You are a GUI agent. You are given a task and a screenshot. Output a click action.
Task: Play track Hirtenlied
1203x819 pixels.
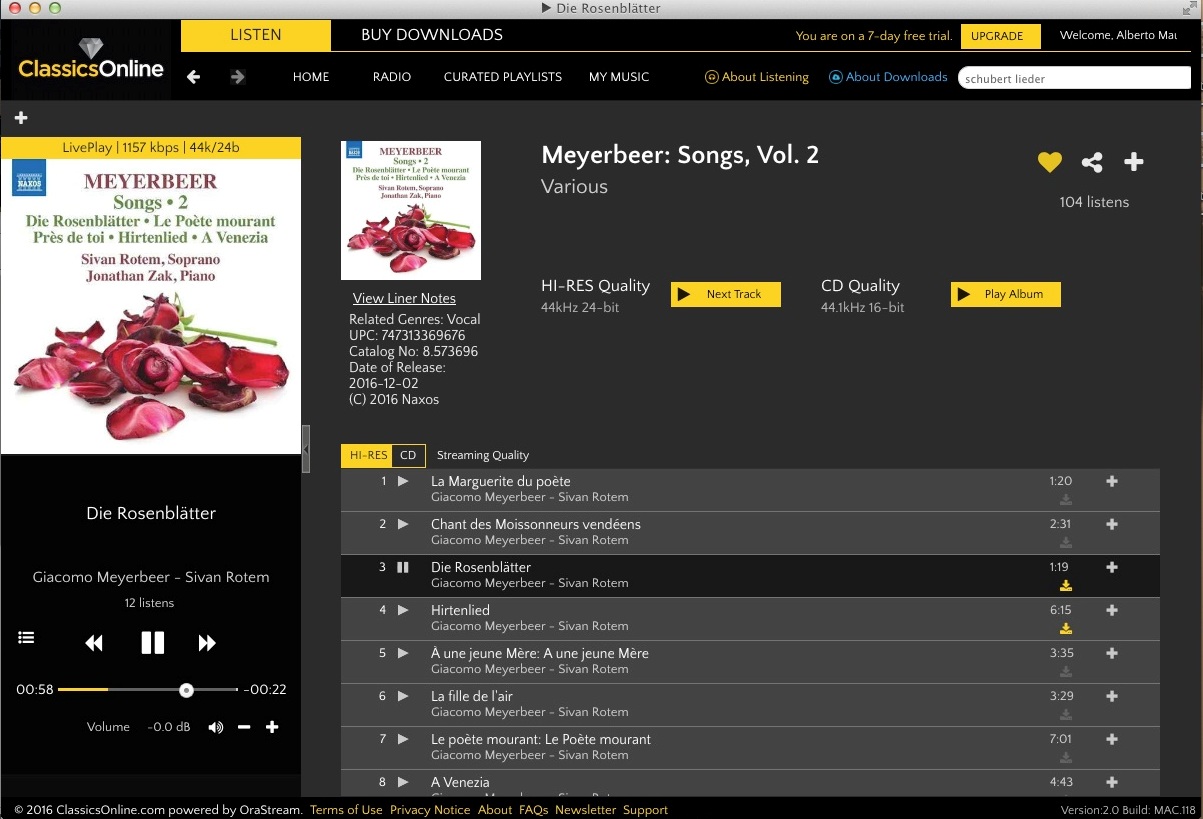click(403, 610)
